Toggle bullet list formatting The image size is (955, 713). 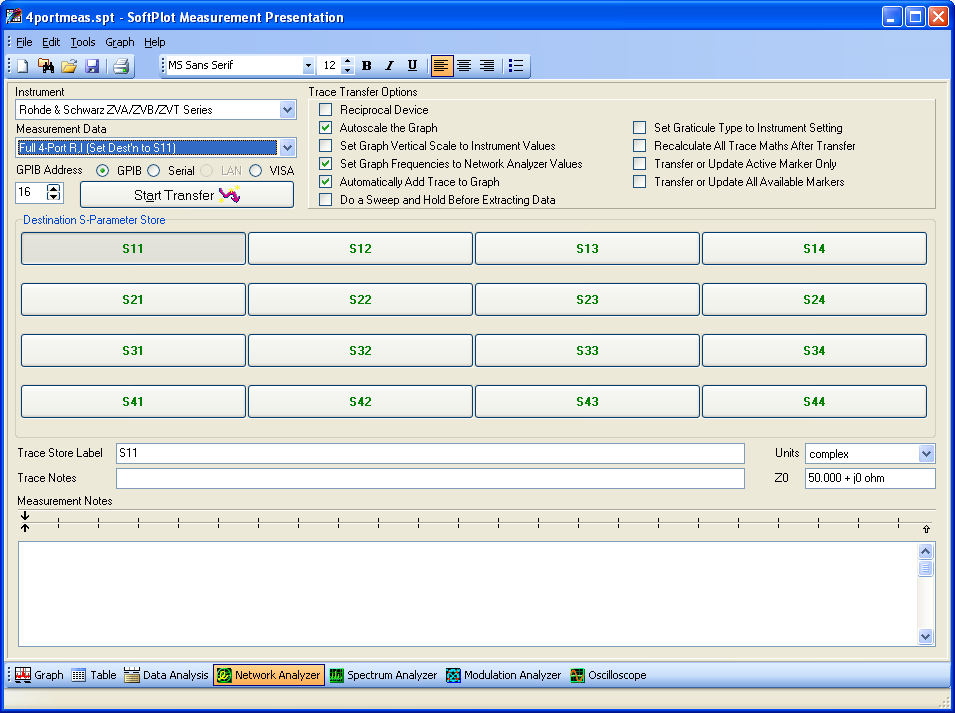[x=516, y=66]
